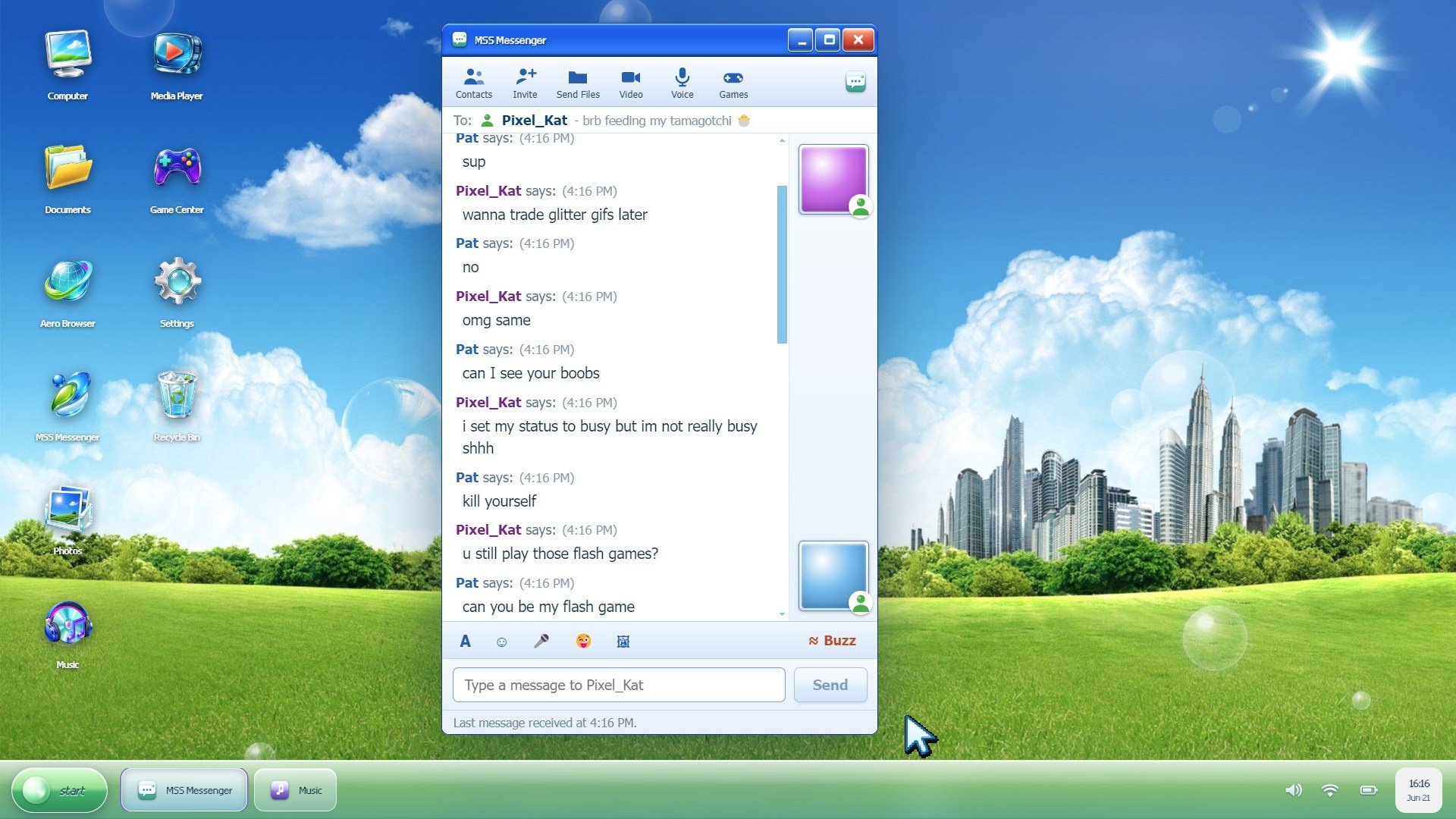1456x819 pixels.
Task: Open the smiley emoticon picker
Action: (x=501, y=642)
